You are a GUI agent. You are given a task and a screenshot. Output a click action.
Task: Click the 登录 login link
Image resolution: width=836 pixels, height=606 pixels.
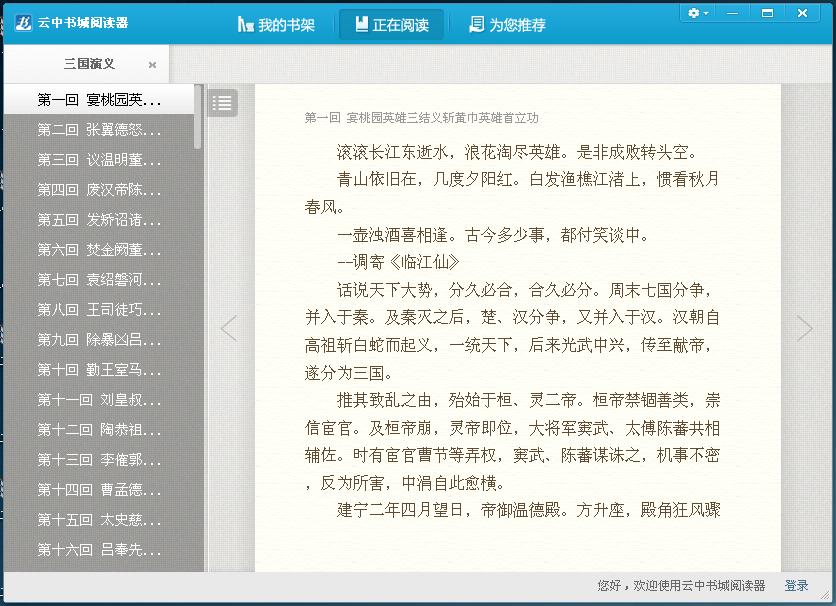click(797, 584)
